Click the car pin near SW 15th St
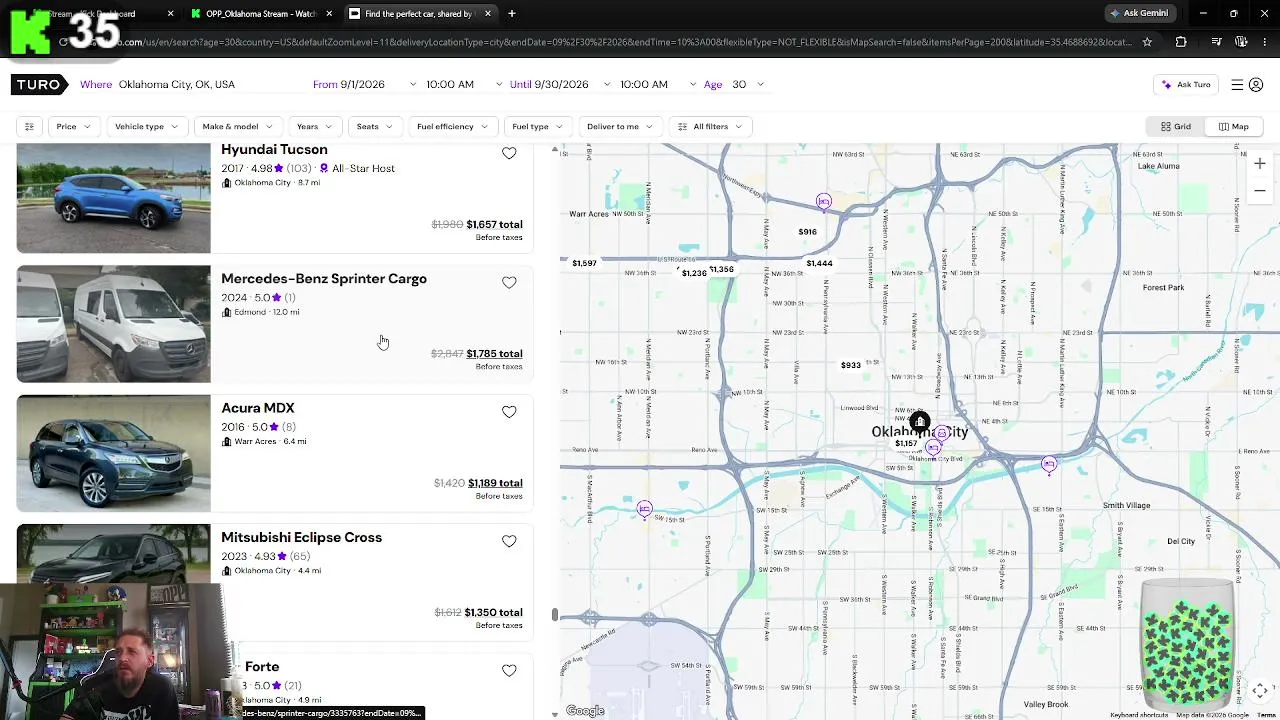The height and width of the screenshot is (720, 1280). [644, 509]
